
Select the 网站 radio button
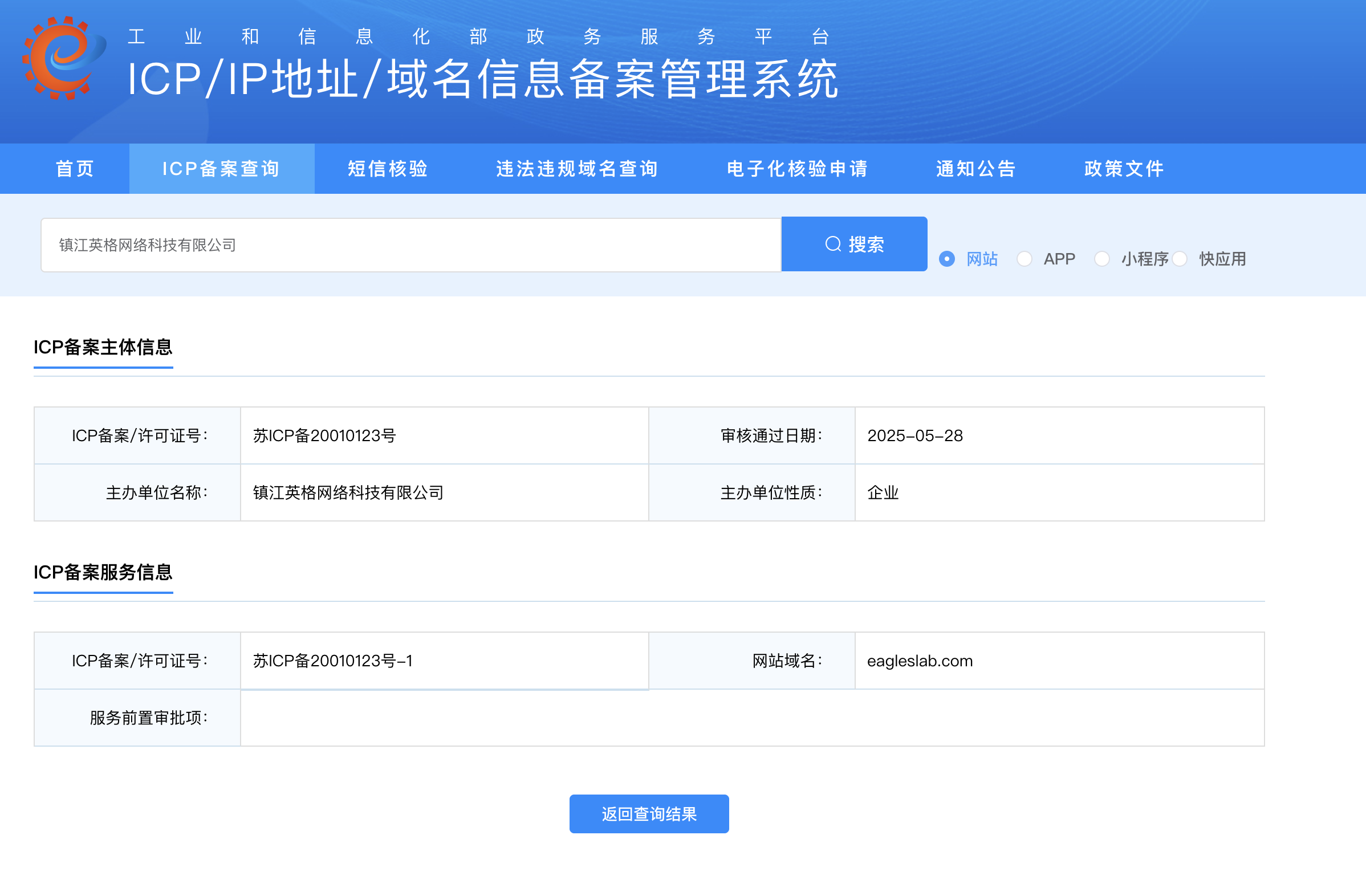coord(947,259)
